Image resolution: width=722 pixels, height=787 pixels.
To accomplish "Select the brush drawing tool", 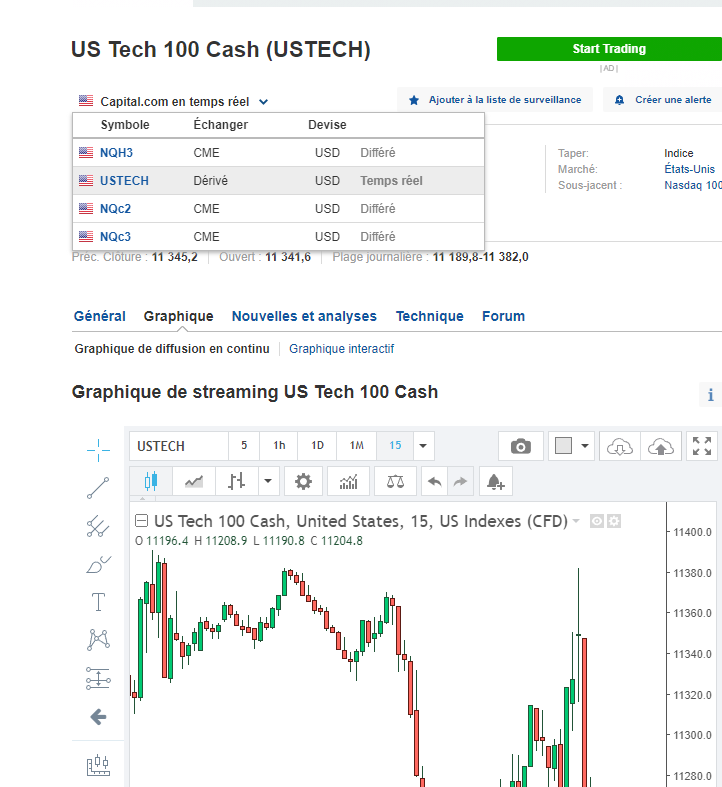I will [98, 565].
